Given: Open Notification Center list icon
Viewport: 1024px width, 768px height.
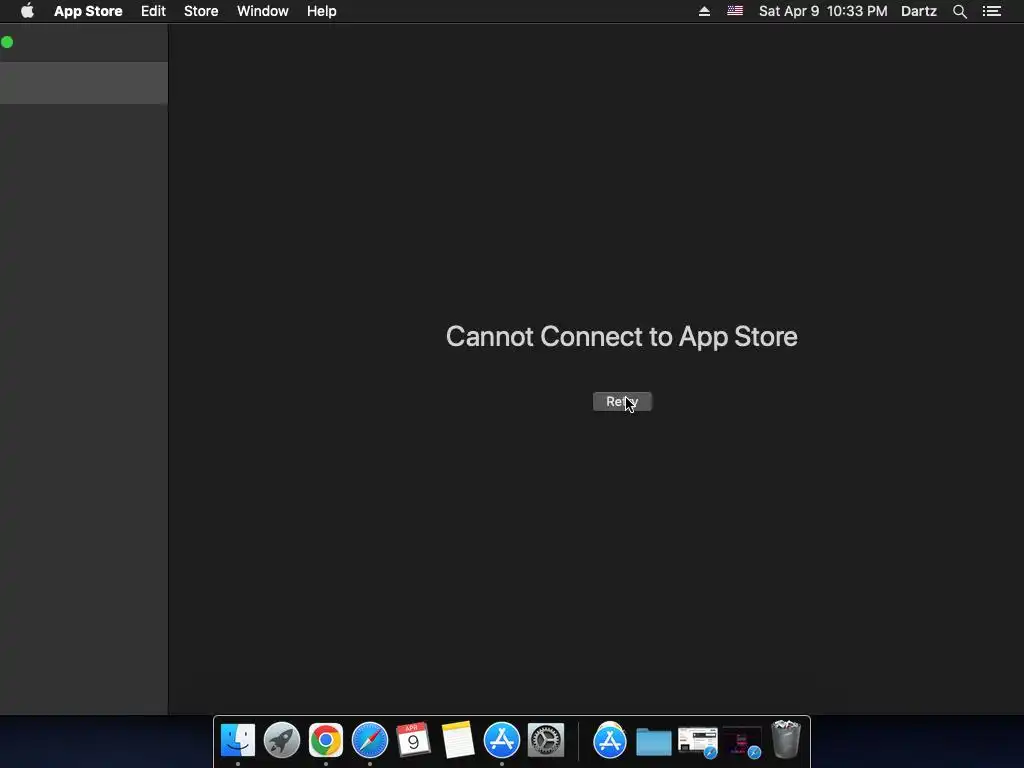Looking at the screenshot, I should (x=991, y=11).
